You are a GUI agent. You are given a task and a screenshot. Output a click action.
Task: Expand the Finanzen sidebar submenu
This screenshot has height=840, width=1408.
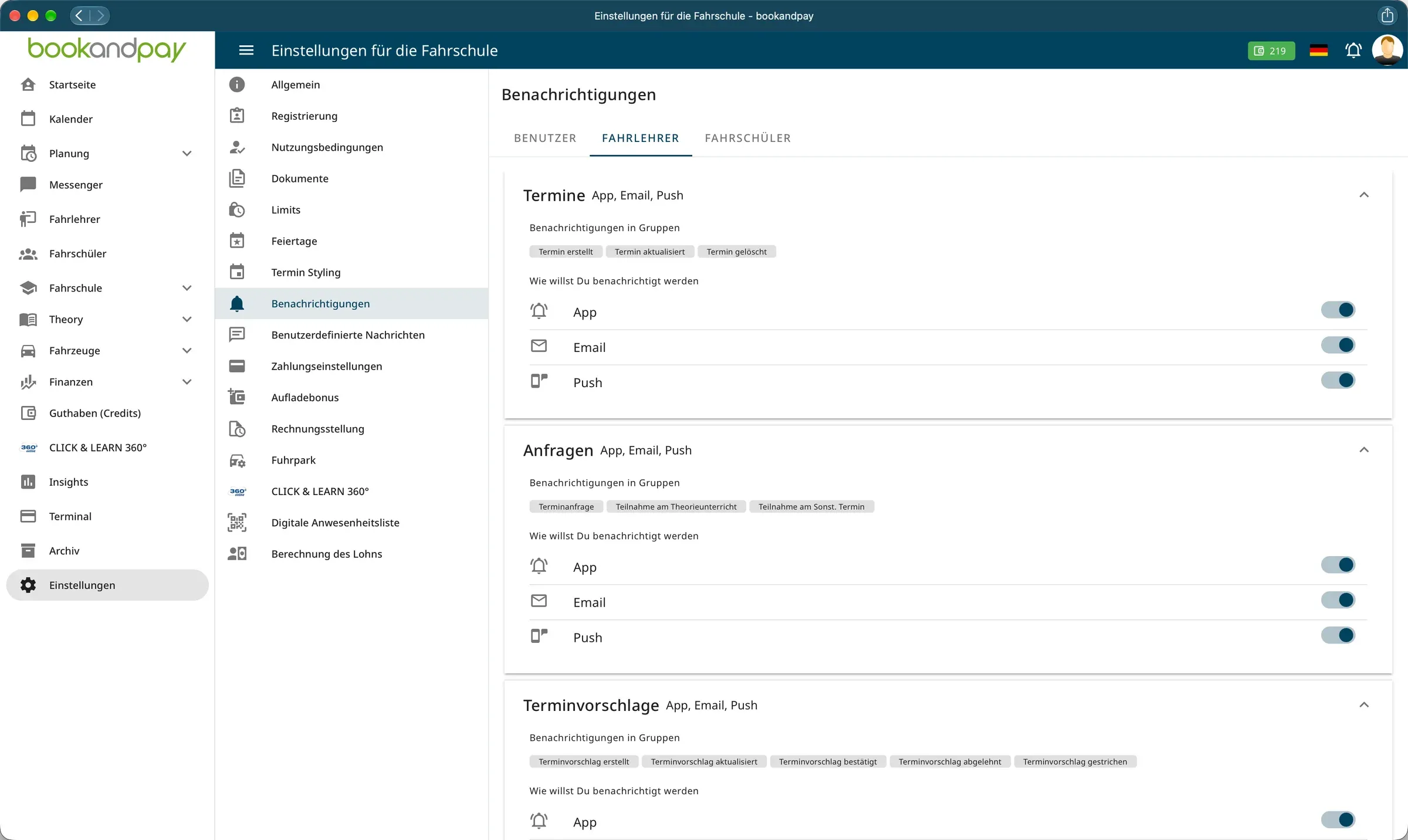tap(187, 382)
